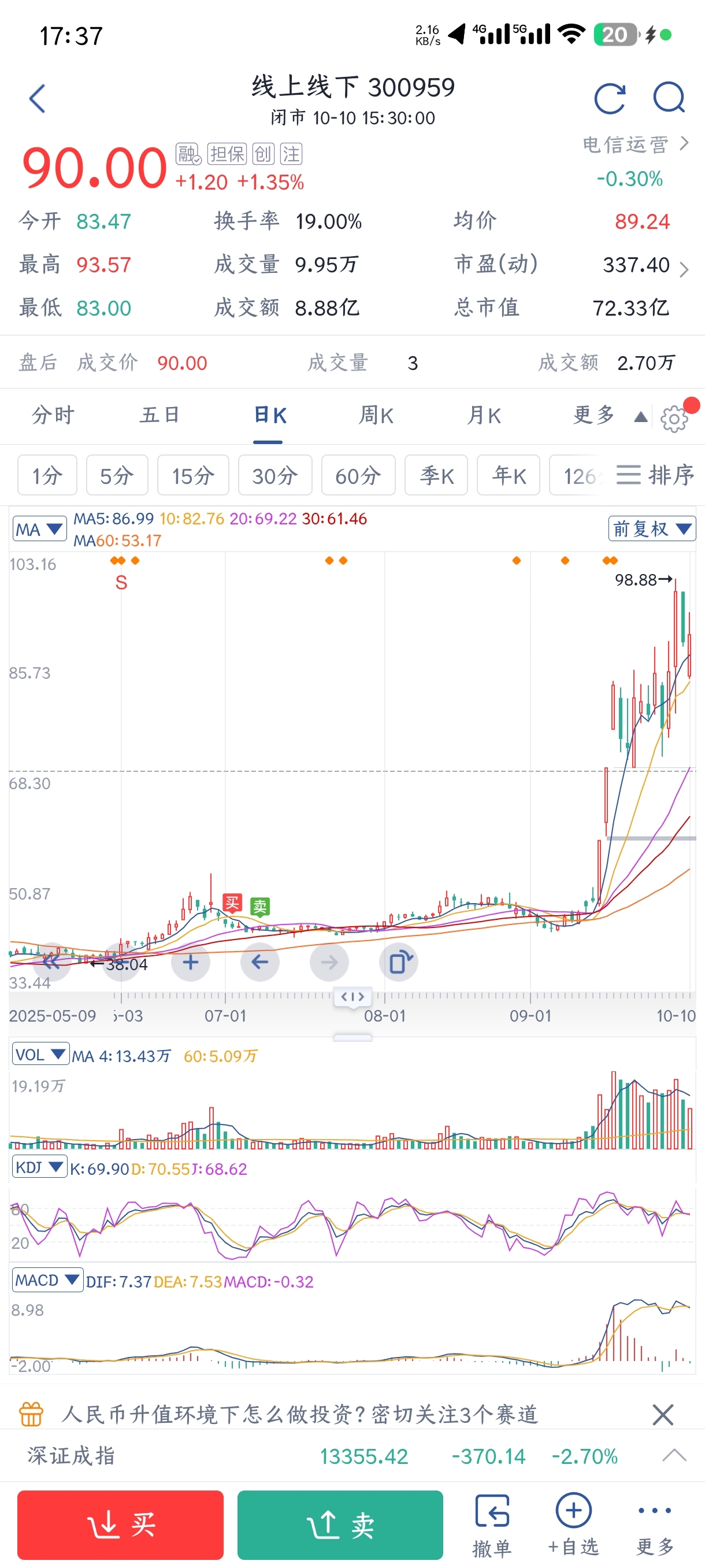Open the 前复权 adjustment dropdown
Viewport: 705px width, 1568px height.
point(651,528)
